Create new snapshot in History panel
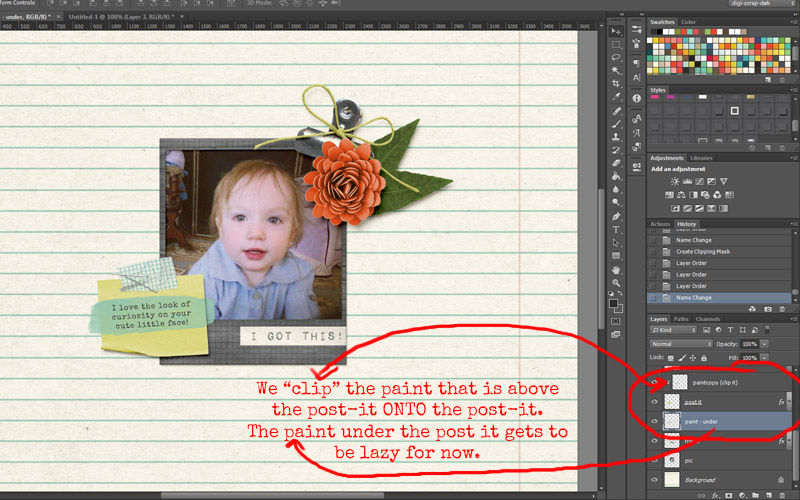This screenshot has width=800, height=500. pos(768,309)
